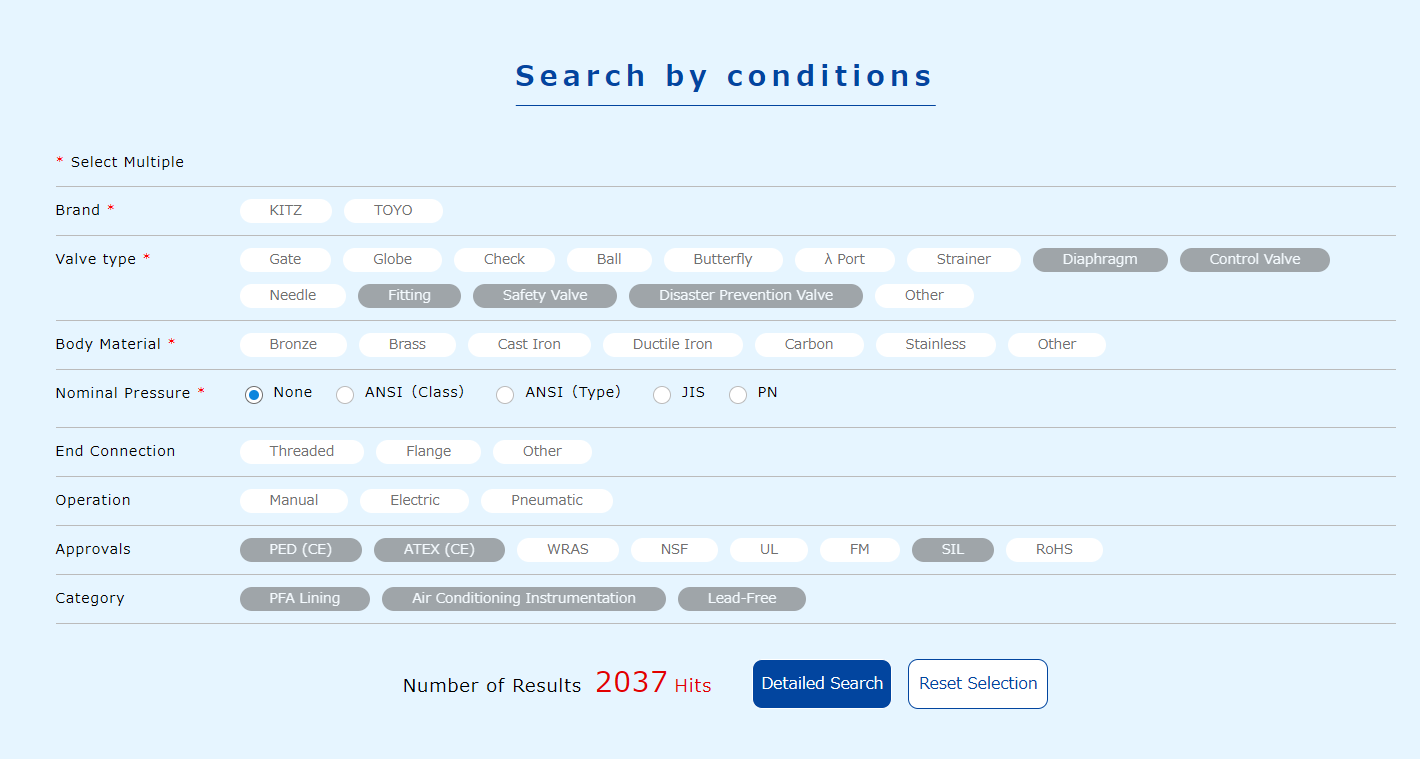Toggle the Flange end connection filter
This screenshot has width=1420, height=759.
click(x=428, y=451)
